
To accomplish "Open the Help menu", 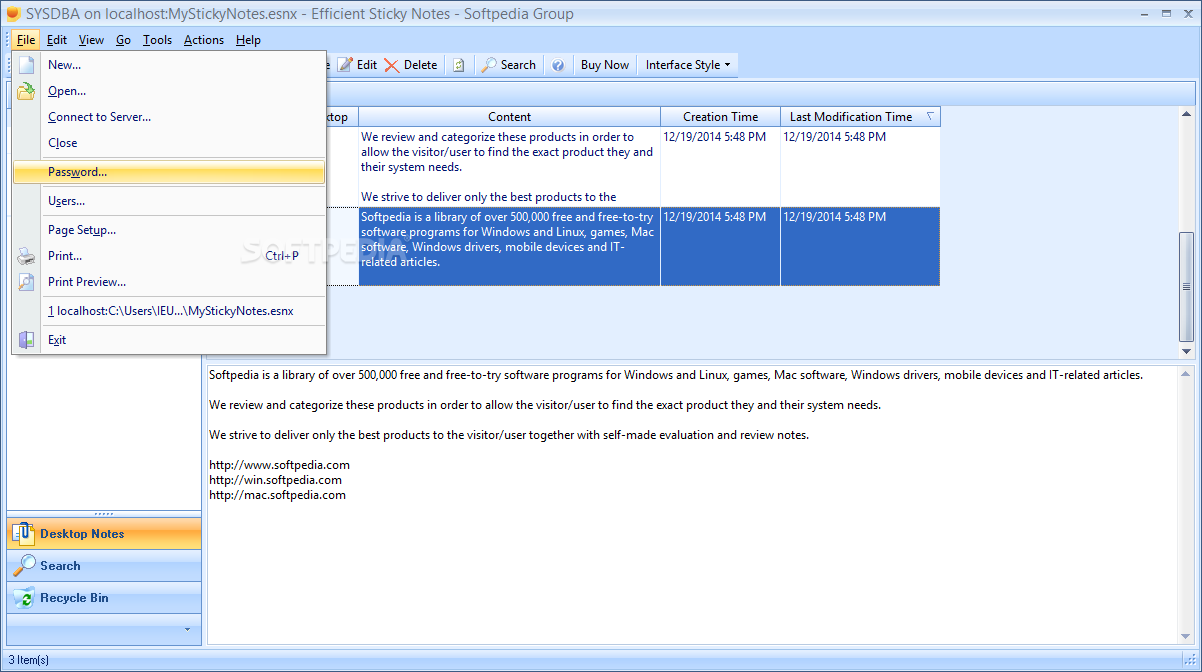I will coord(248,40).
